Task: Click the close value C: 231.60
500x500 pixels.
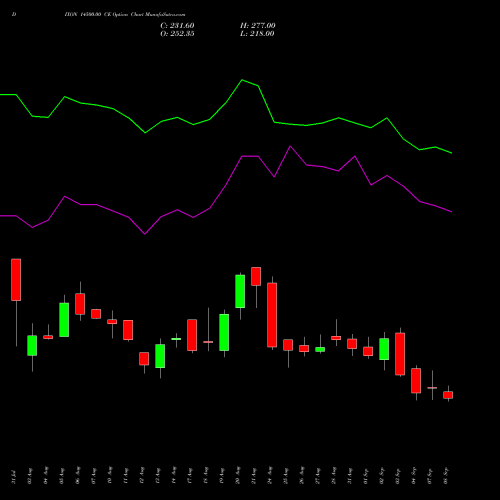Action: (177, 26)
